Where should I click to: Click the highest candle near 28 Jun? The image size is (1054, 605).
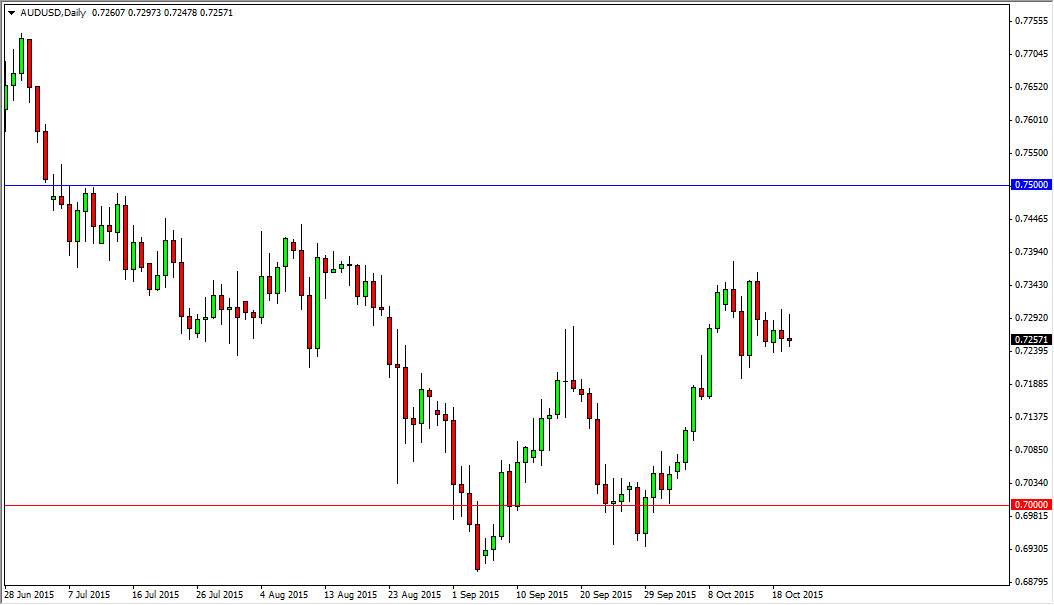point(22,55)
